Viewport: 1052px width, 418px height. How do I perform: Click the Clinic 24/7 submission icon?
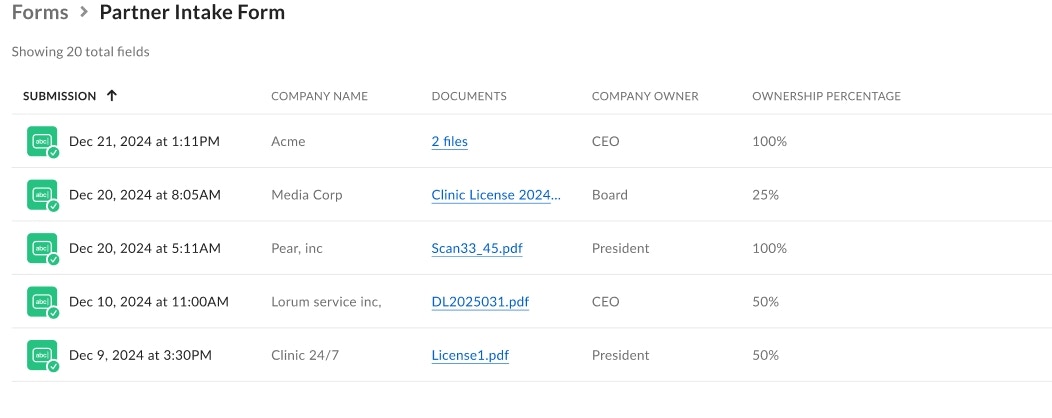click(x=42, y=356)
